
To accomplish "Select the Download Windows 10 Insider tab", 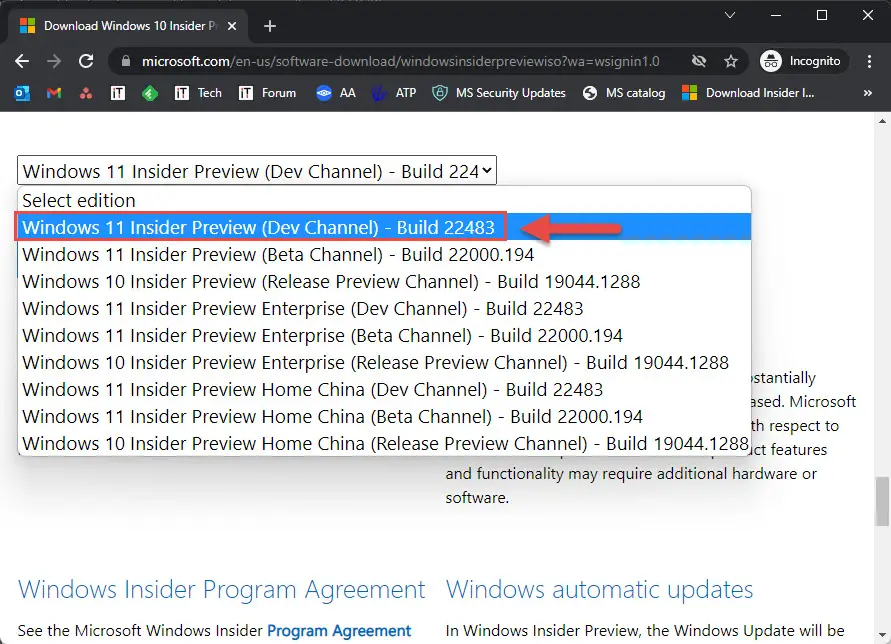I will coord(127,26).
